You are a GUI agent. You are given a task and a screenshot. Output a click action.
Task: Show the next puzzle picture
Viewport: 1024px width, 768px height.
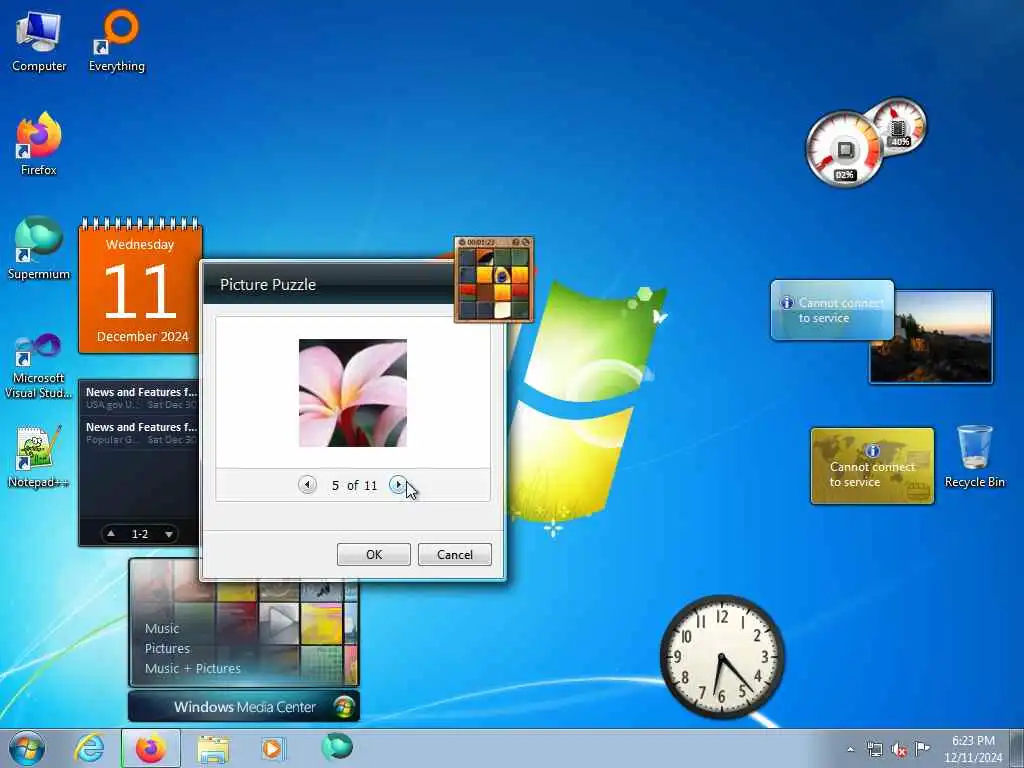(x=397, y=485)
